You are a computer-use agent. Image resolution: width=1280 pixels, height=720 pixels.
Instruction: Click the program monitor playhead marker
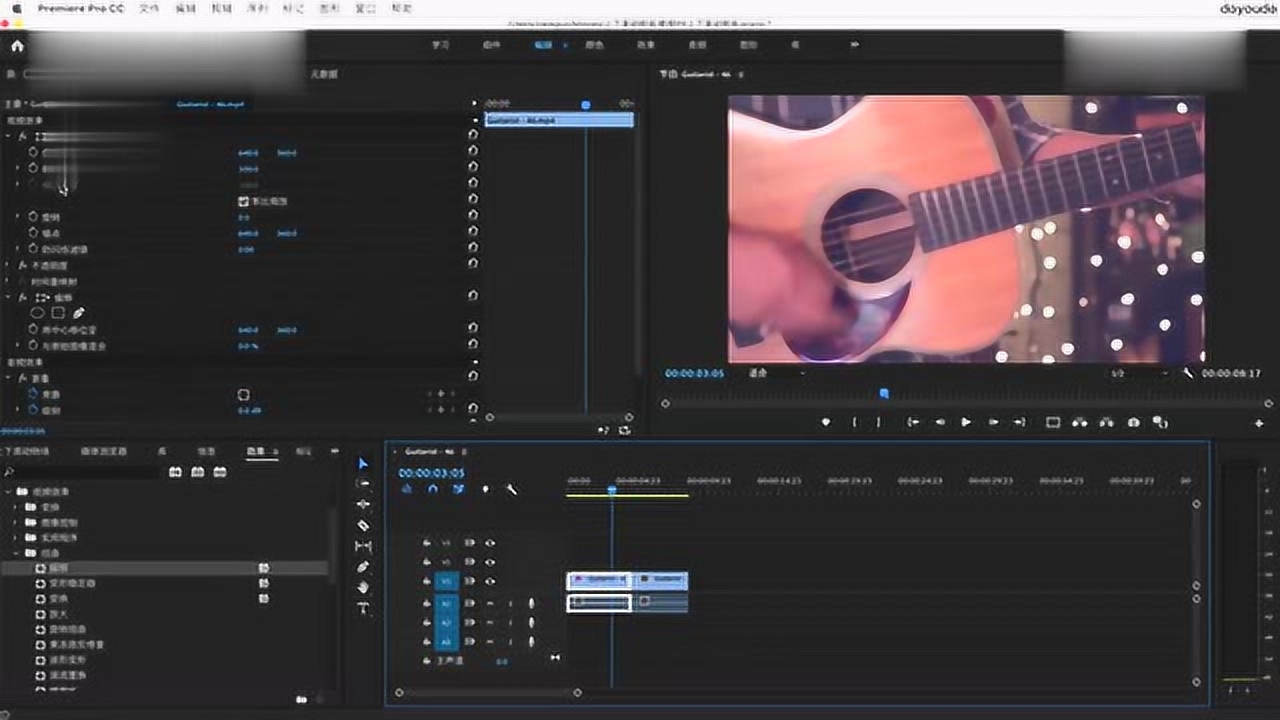[x=883, y=394]
